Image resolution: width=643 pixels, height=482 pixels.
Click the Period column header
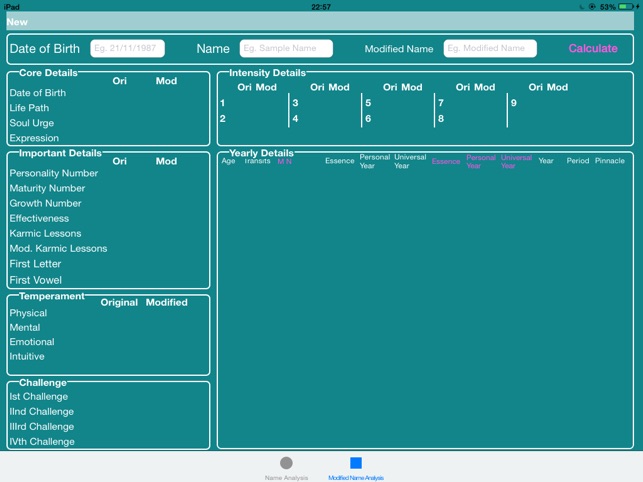coord(577,161)
